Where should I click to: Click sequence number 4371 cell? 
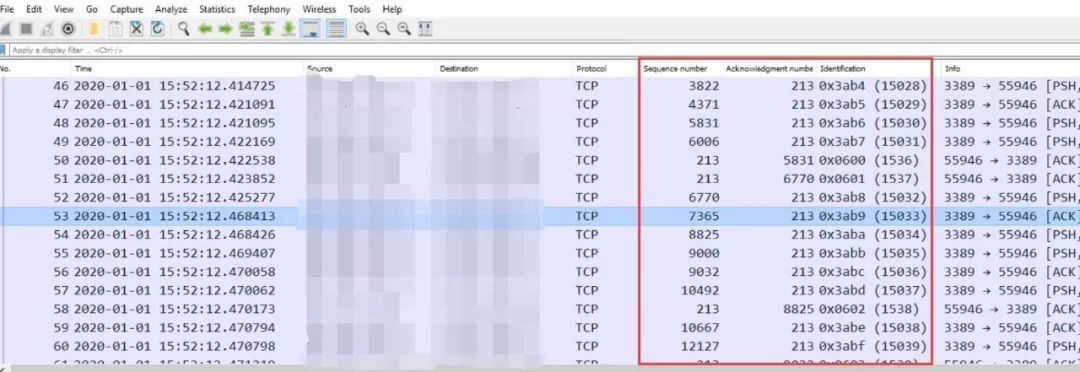pos(703,105)
